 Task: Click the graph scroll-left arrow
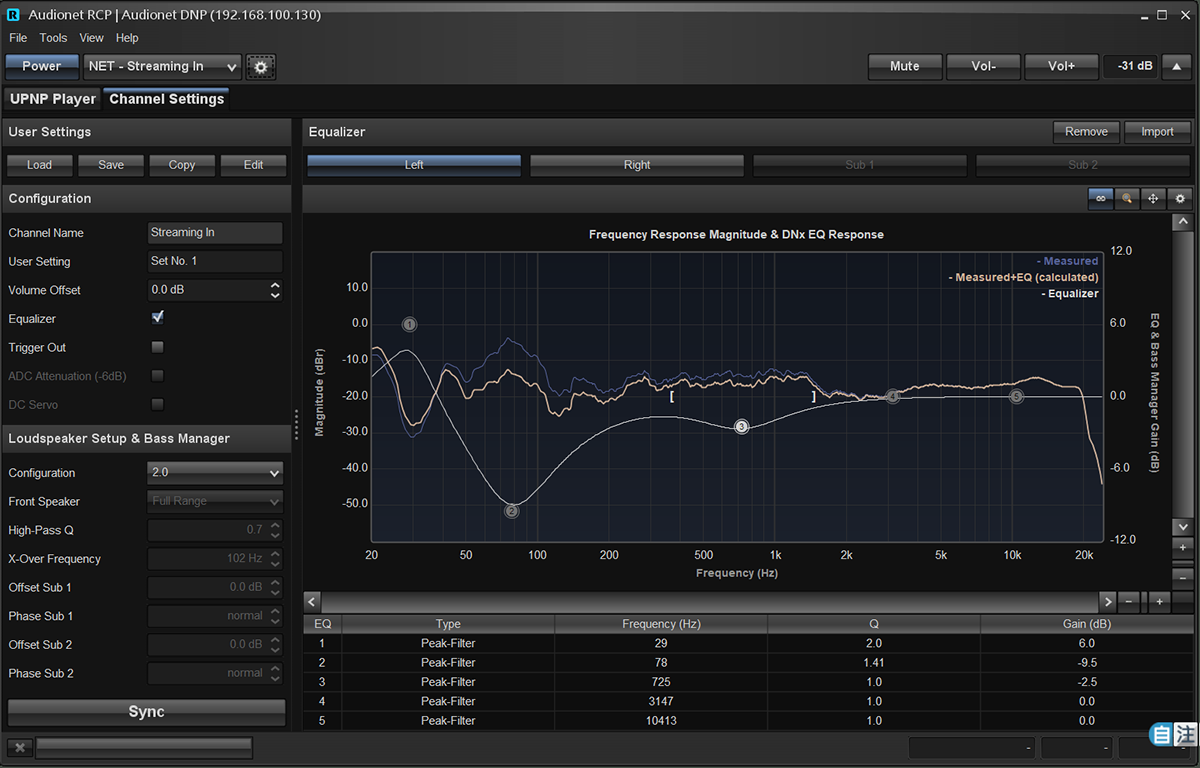312,602
